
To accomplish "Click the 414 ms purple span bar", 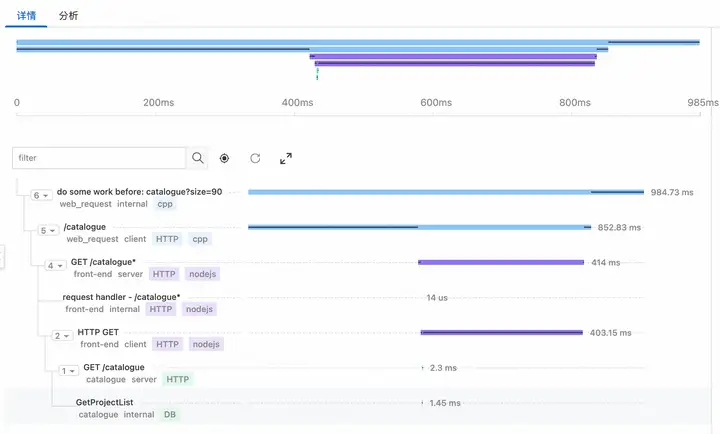I will click(500, 262).
